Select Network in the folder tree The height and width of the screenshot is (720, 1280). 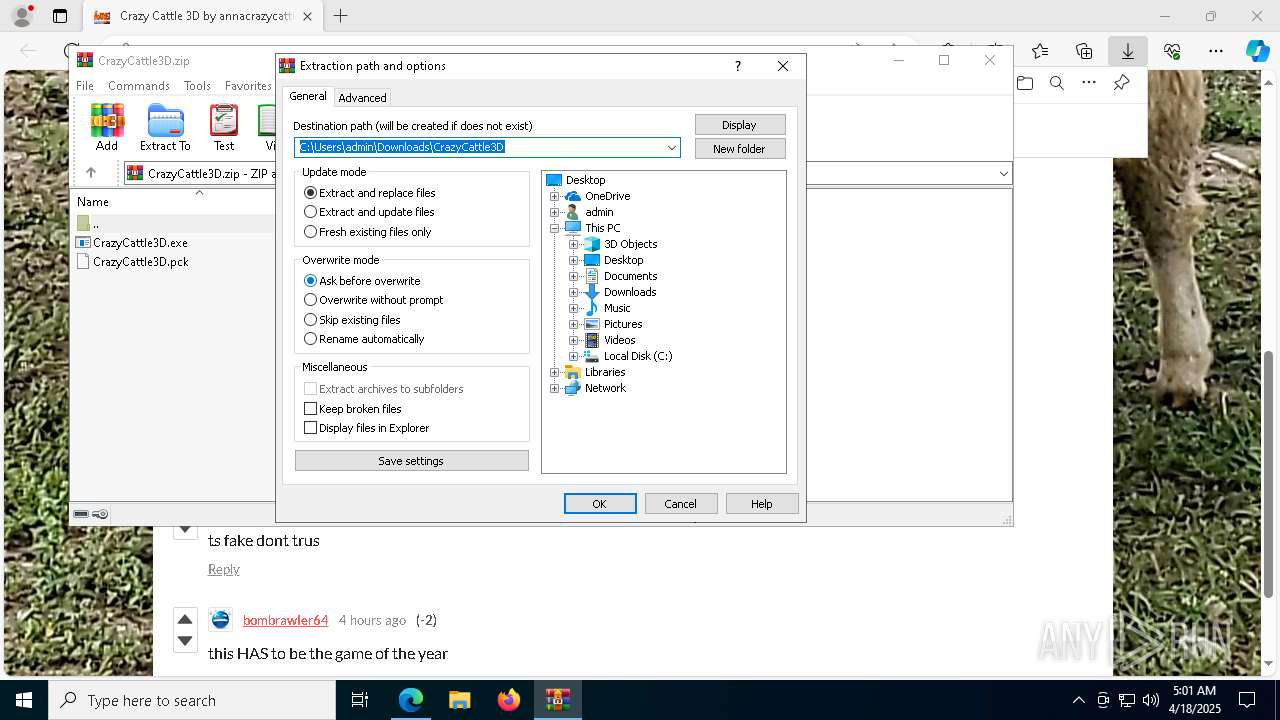coord(605,388)
